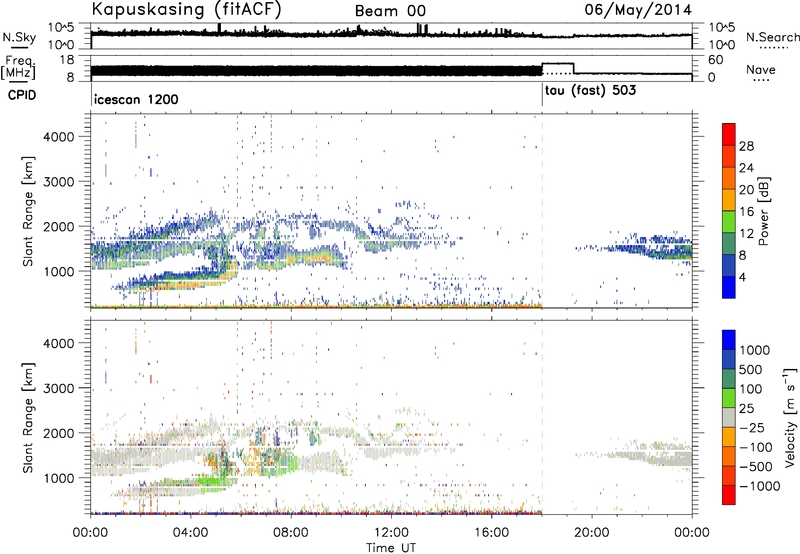Image resolution: width=800 pixels, height=554 pixels.
Task: Click the '4' power colorbar tick value
Action: 742,278
